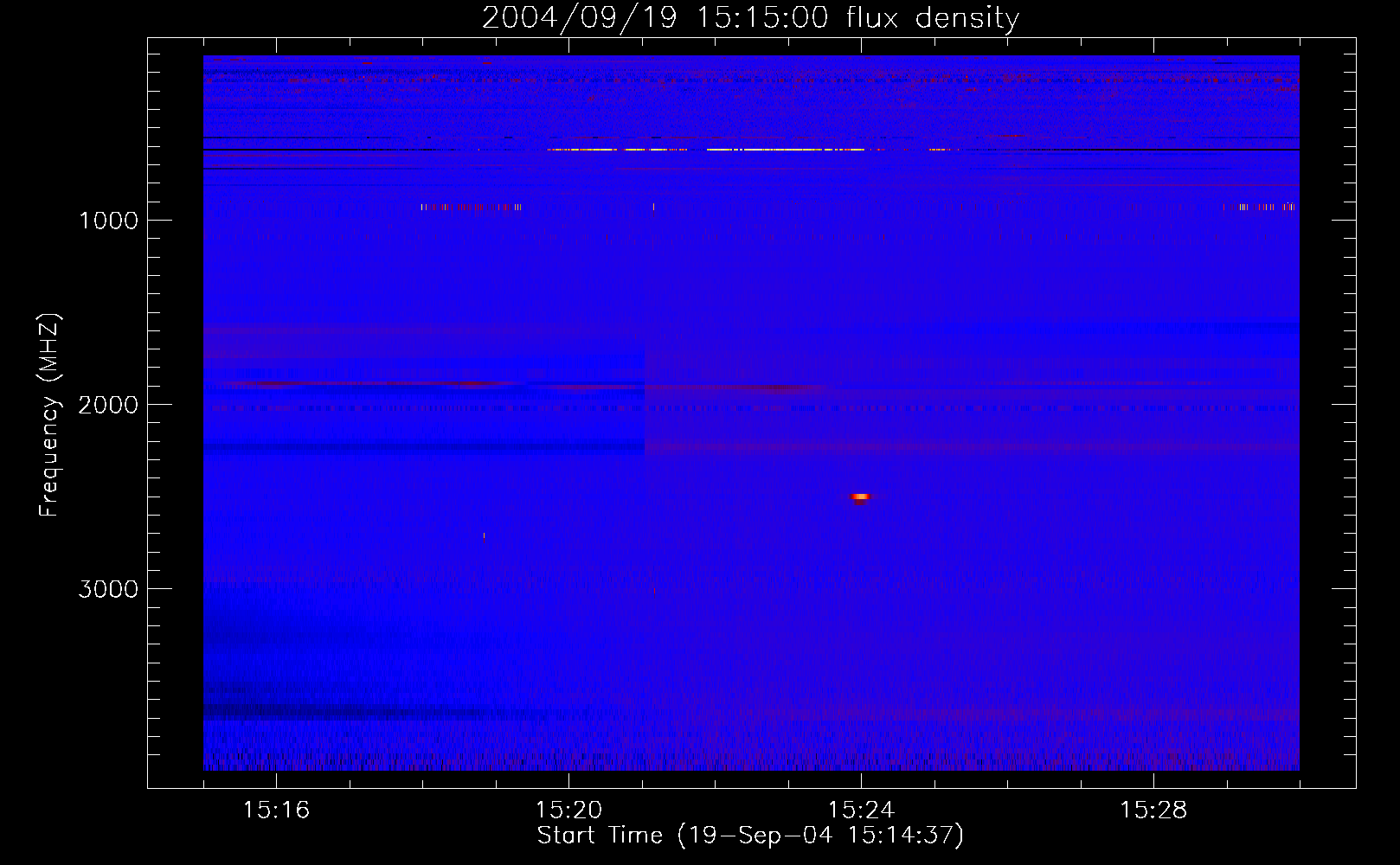Click the 1000 frequency tick label
The width and height of the screenshot is (1400, 865).
point(108,221)
